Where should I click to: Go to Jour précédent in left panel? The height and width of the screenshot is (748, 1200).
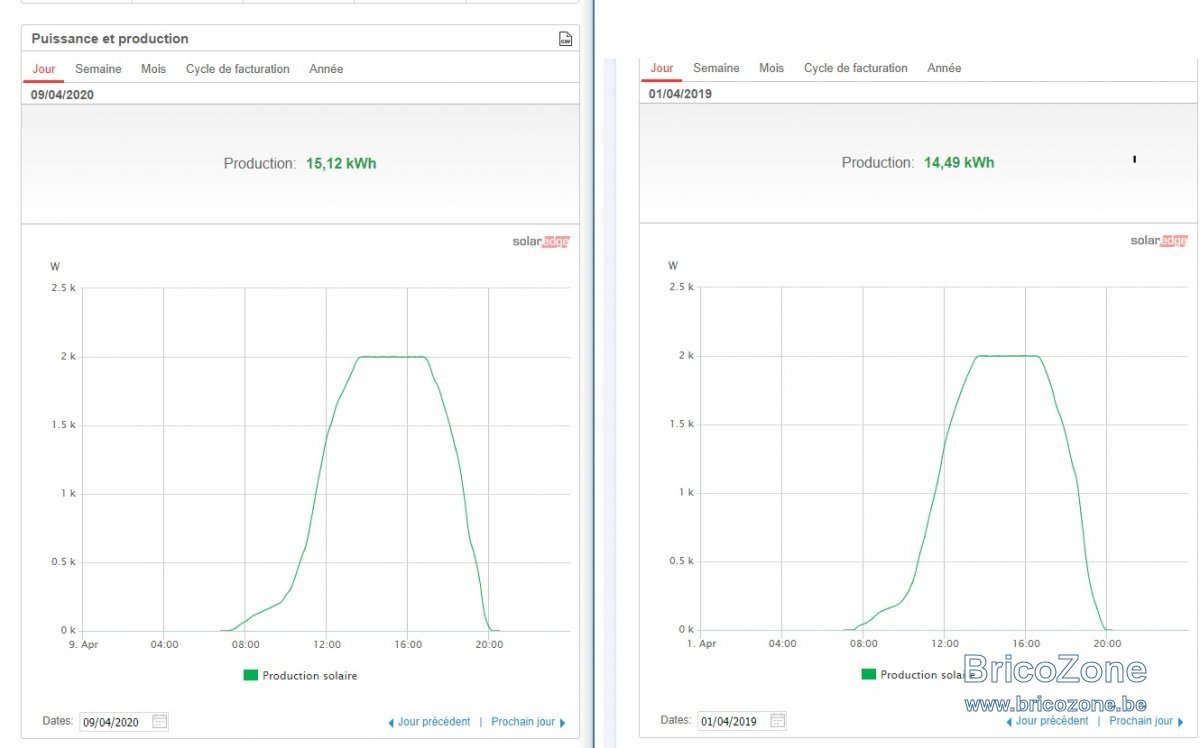tap(434, 722)
